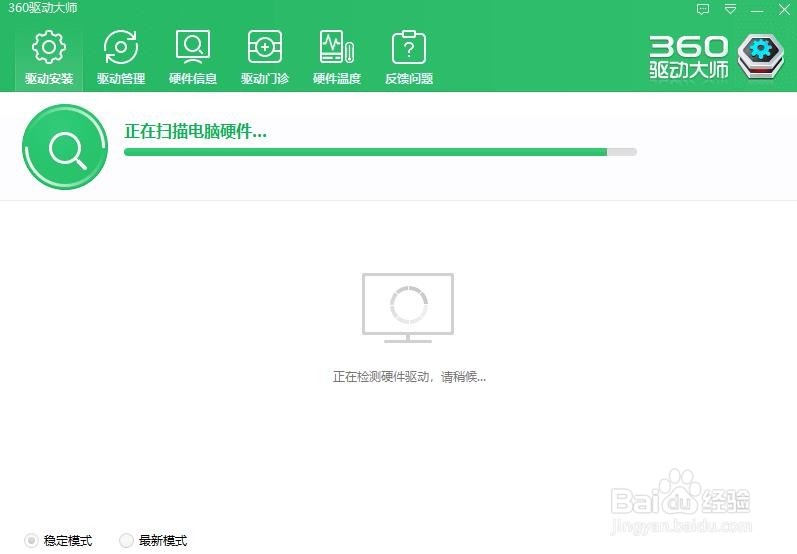Click the green magnifier scan icon
797x554 pixels.
(x=65, y=147)
